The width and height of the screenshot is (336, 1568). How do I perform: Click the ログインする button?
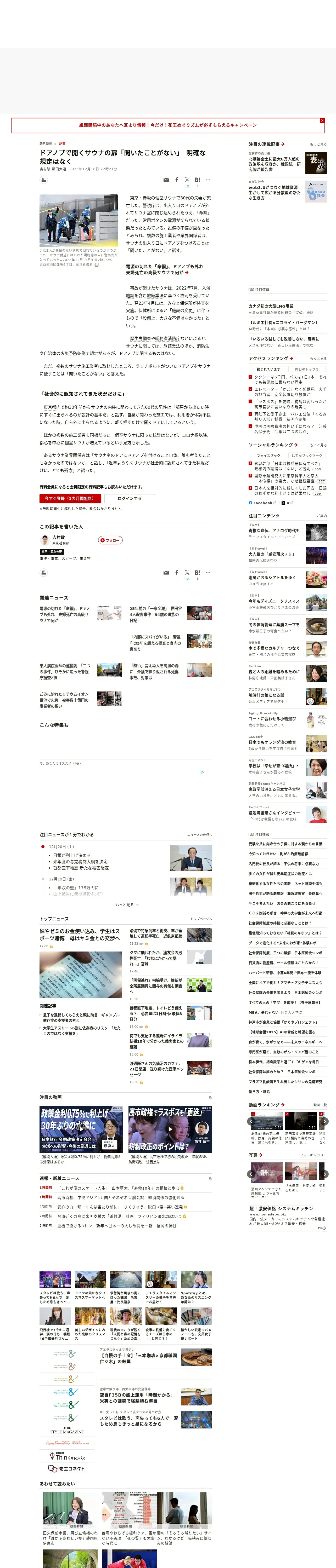(129, 499)
